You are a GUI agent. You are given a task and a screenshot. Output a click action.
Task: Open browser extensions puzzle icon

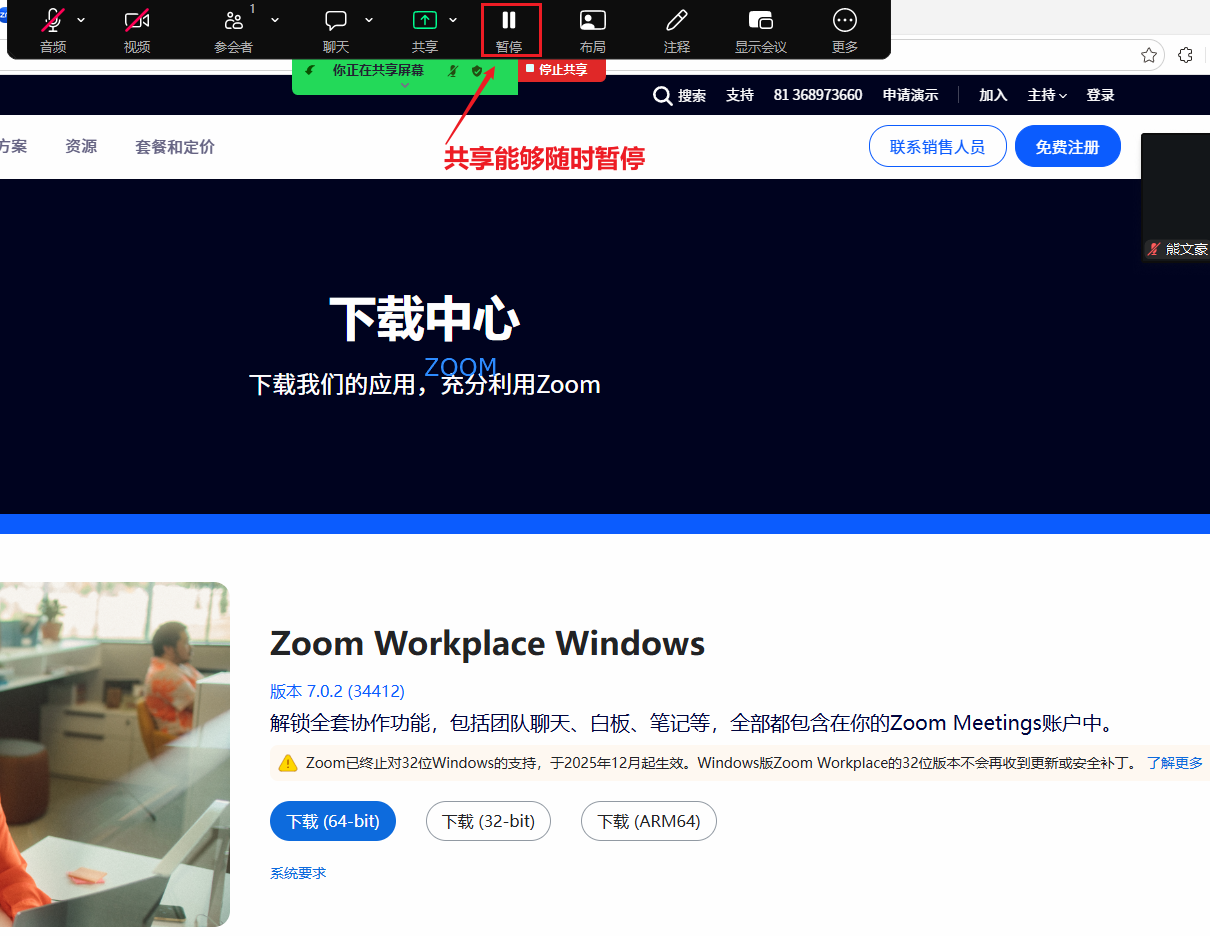point(1186,55)
